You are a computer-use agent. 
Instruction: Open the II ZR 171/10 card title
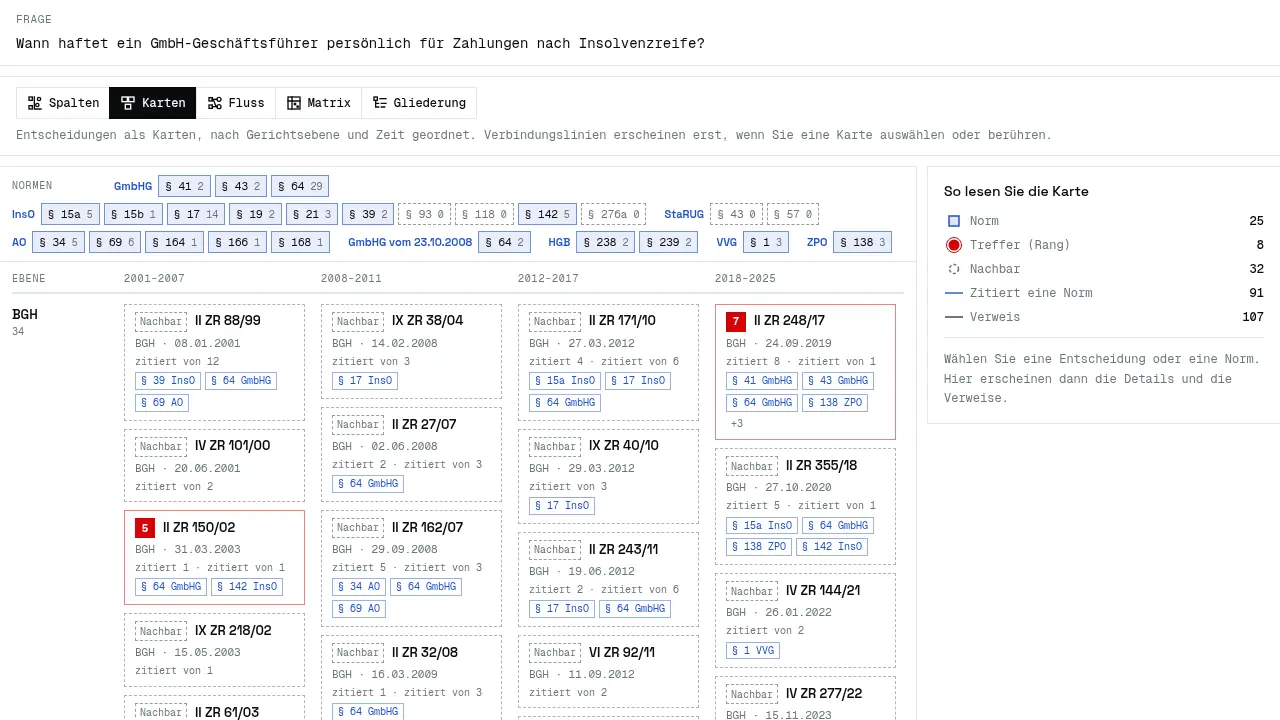622,321
